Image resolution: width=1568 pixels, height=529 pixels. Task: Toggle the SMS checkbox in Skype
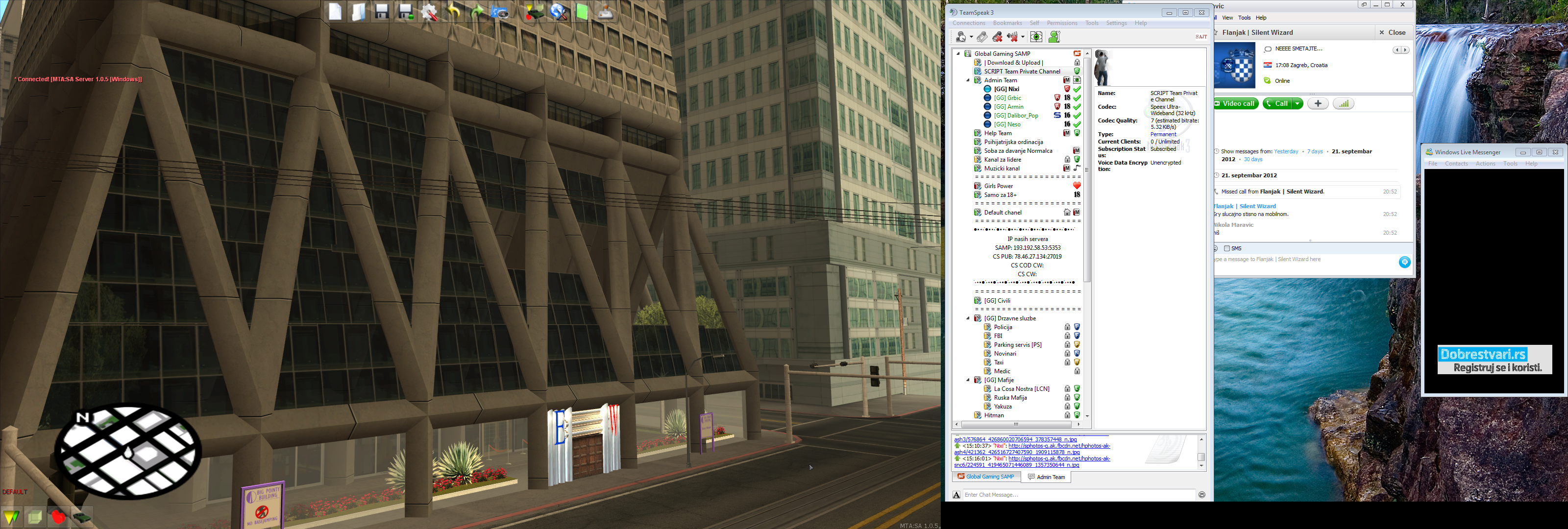1226,248
